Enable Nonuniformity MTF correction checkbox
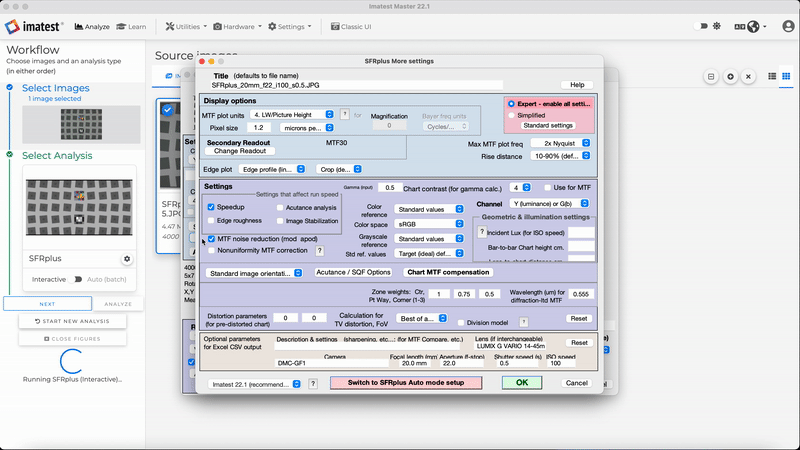 click(211, 251)
